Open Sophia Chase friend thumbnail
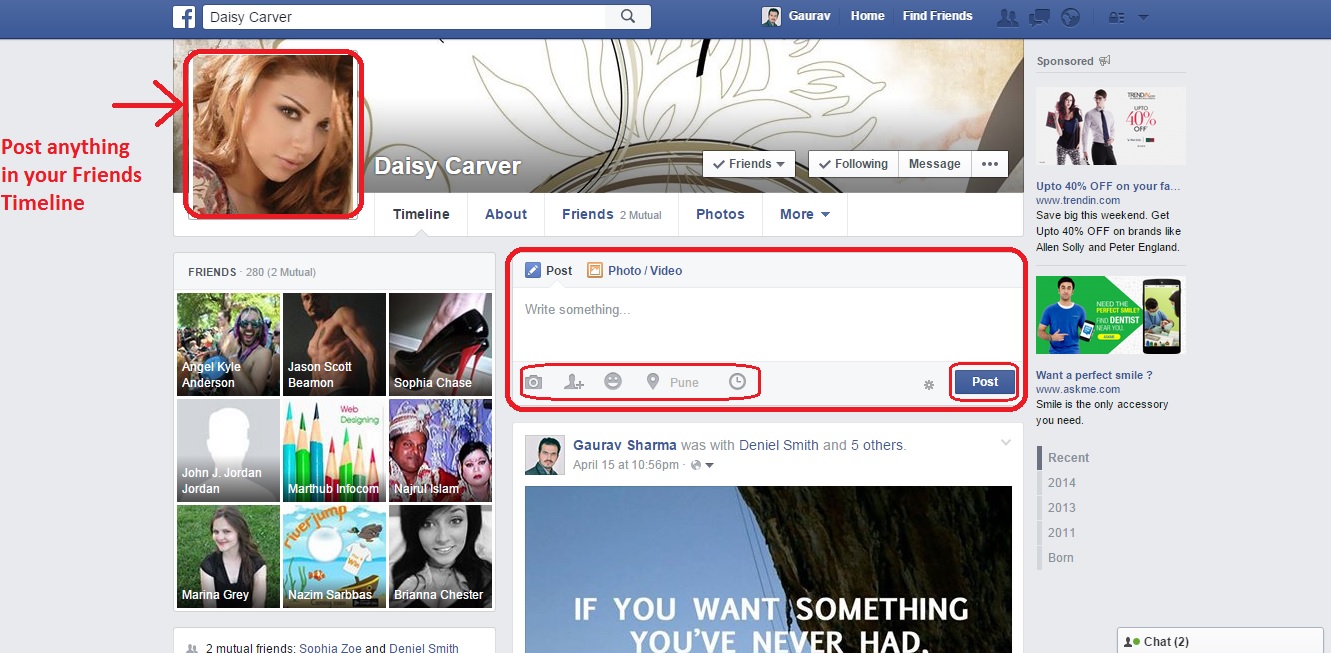This screenshot has width=1331, height=653. [440, 344]
